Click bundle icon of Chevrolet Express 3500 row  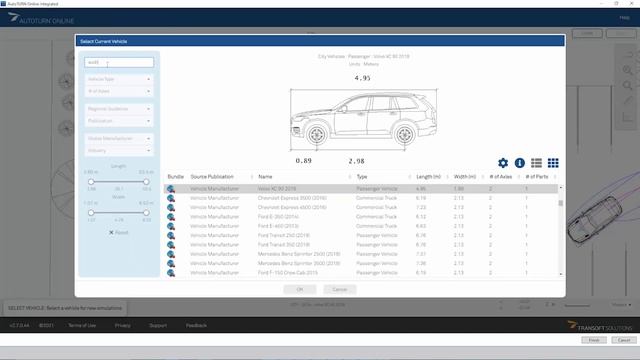coord(171,198)
